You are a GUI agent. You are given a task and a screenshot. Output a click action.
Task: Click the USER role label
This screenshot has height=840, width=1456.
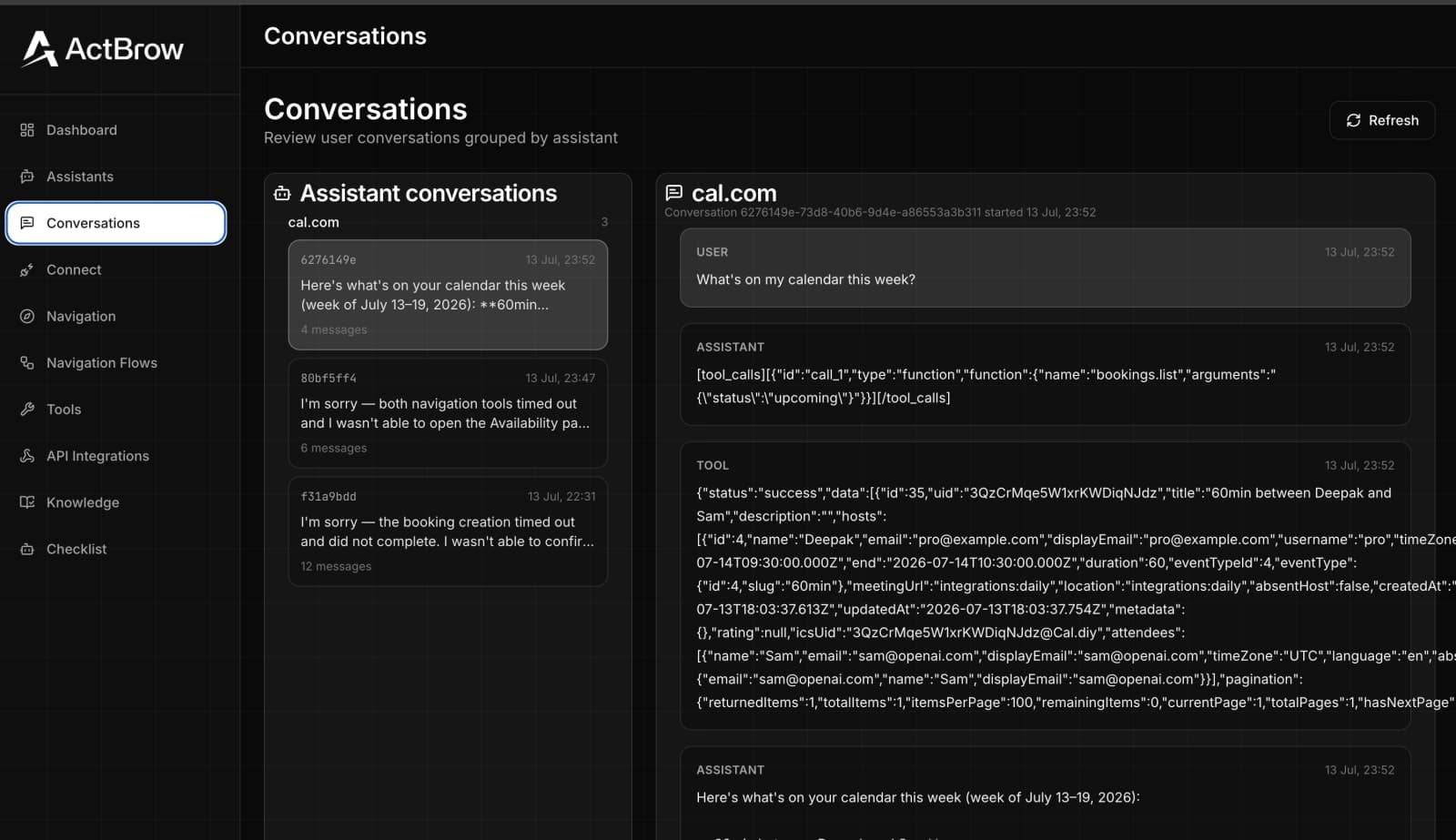pos(713,252)
